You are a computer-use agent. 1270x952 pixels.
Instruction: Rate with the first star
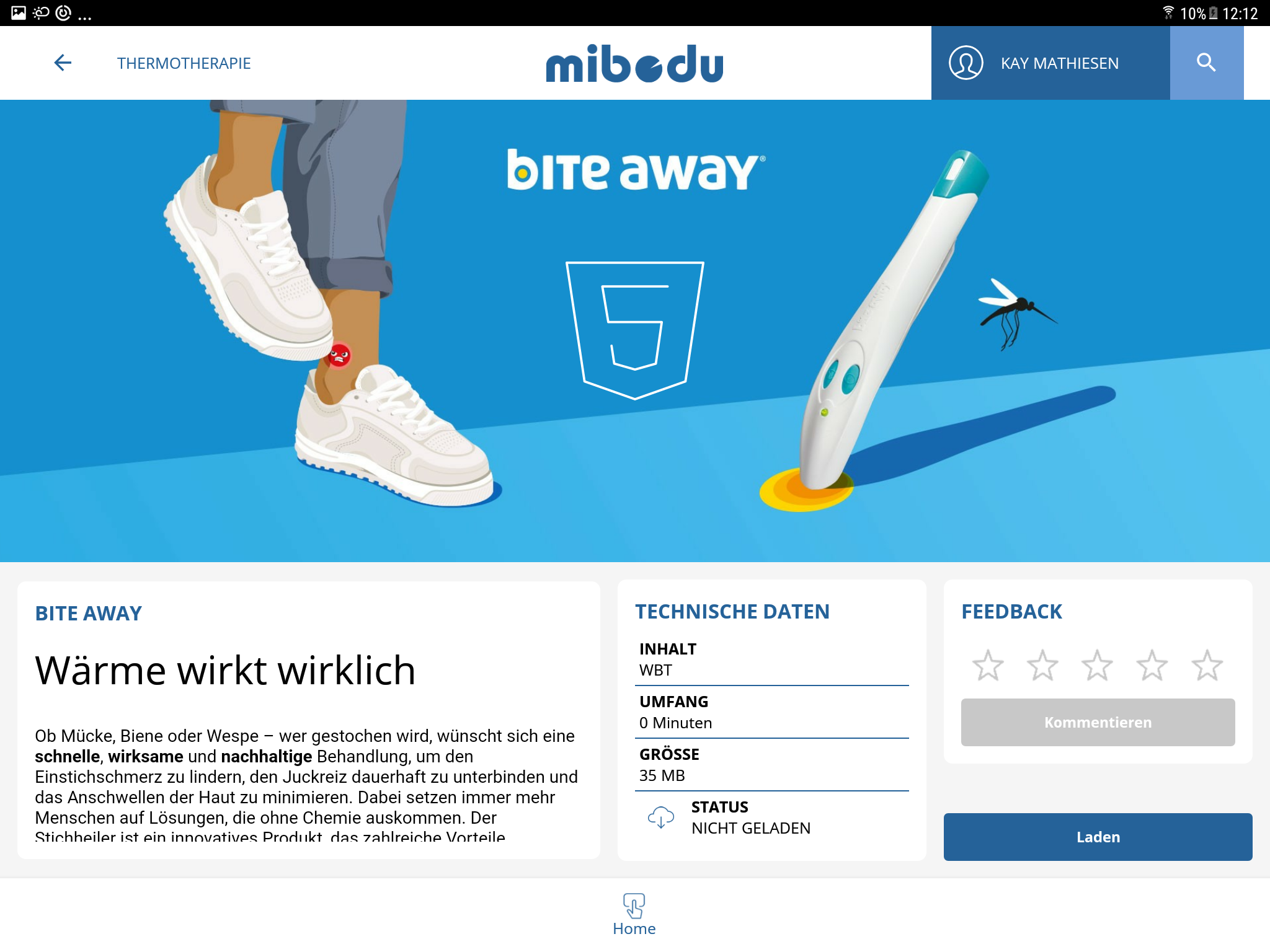pyautogui.click(x=988, y=665)
